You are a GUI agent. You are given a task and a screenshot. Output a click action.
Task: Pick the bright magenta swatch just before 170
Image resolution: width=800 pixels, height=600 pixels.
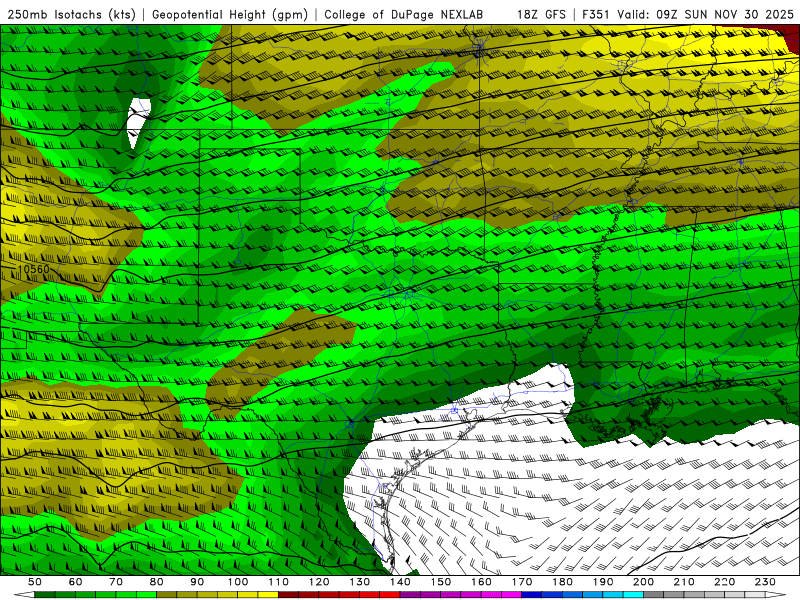[511, 594]
